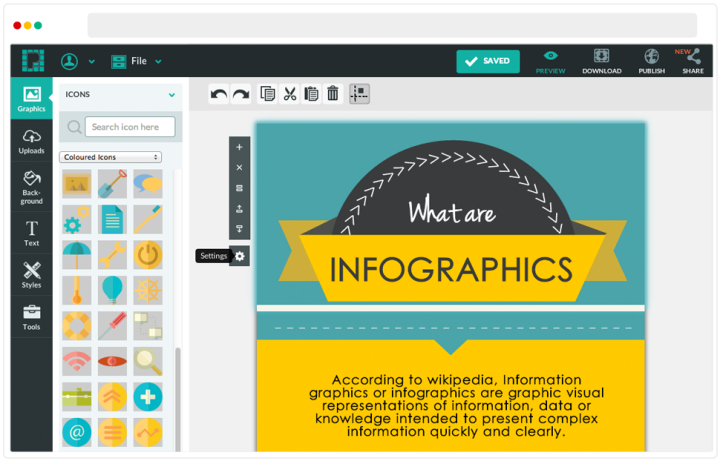The width and height of the screenshot is (720, 461).
Task: Select the orange list lines icon
Action: pyautogui.click(x=112, y=432)
